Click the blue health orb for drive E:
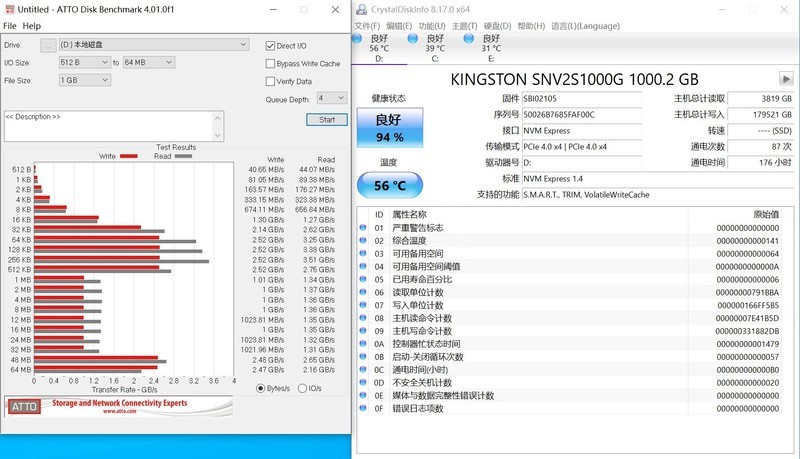The height and width of the screenshot is (459, 800). pos(469,39)
